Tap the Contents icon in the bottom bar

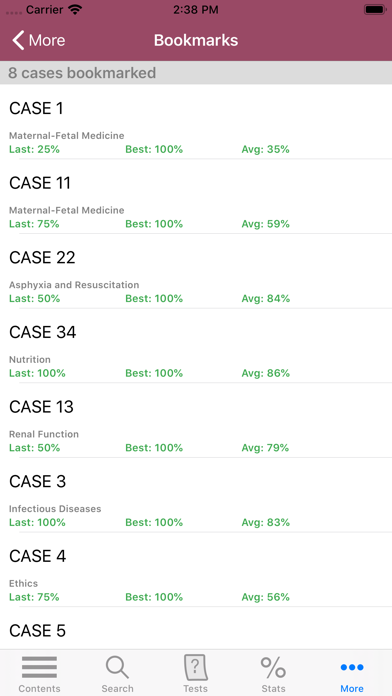pyautogui.click(x=39, y=667)
